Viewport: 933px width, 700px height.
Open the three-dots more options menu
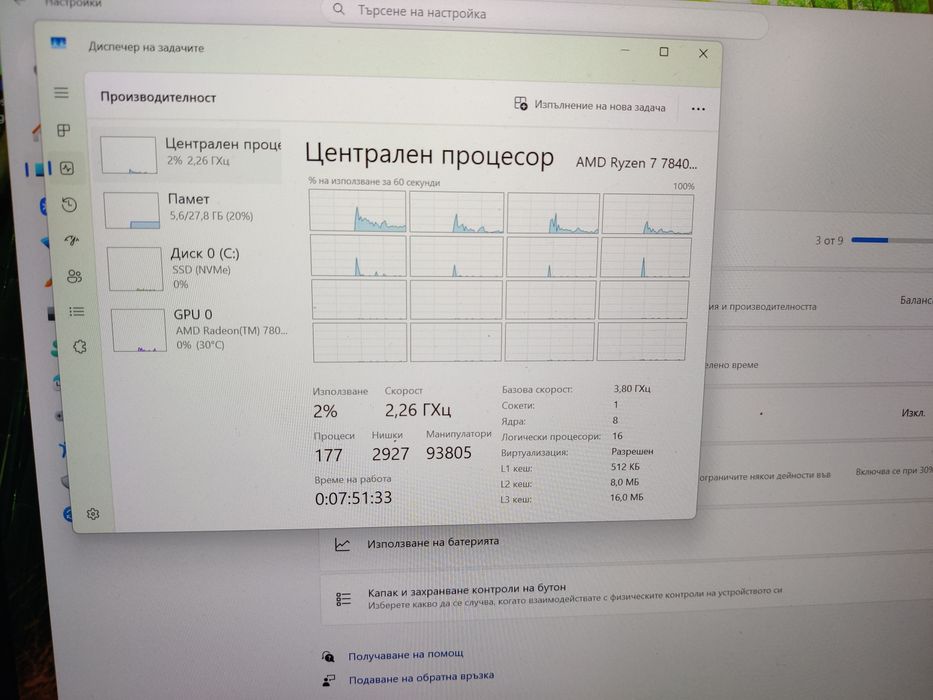click(x=698, y=109)
